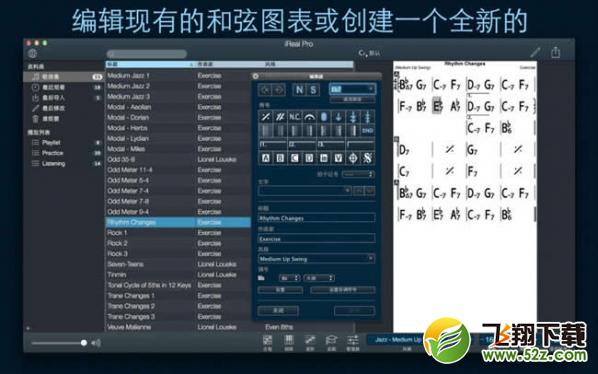Expand the Medium Up Swing style dropdown

point(317,259)
